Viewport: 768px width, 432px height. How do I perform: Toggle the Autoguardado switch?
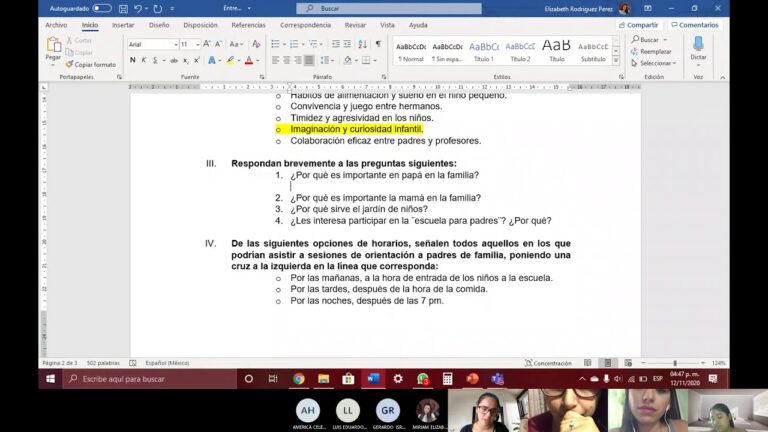pyautogui.click(x=101, y=8)
